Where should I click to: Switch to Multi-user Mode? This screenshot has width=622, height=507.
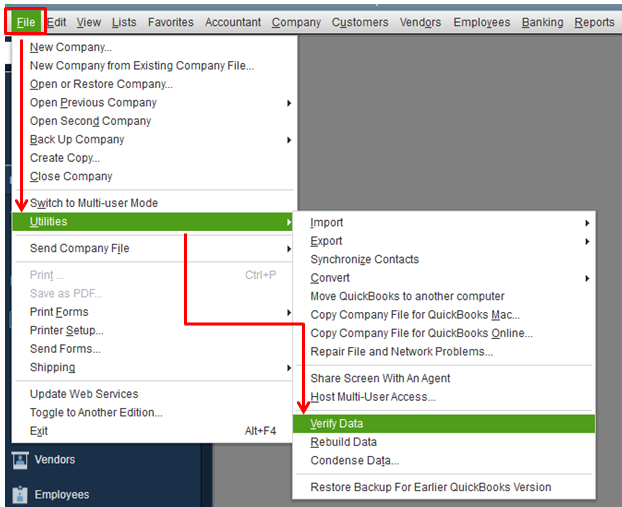pyautogui.click(x=155, y=203)
